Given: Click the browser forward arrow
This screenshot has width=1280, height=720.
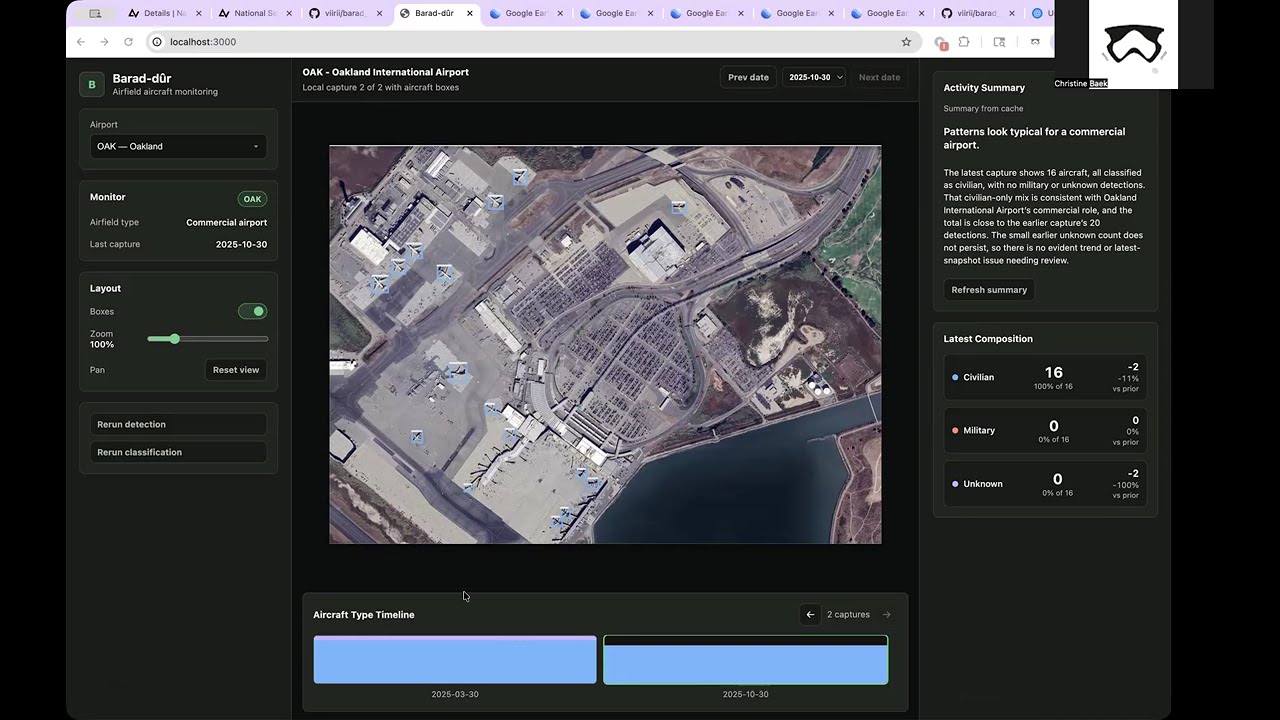Looking at the screenshot, I should coord(104,42).
